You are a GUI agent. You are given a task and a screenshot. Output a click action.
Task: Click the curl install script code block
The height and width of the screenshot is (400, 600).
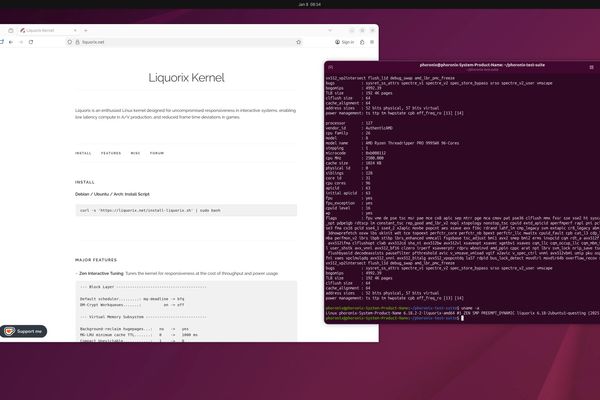coord(186,211)
